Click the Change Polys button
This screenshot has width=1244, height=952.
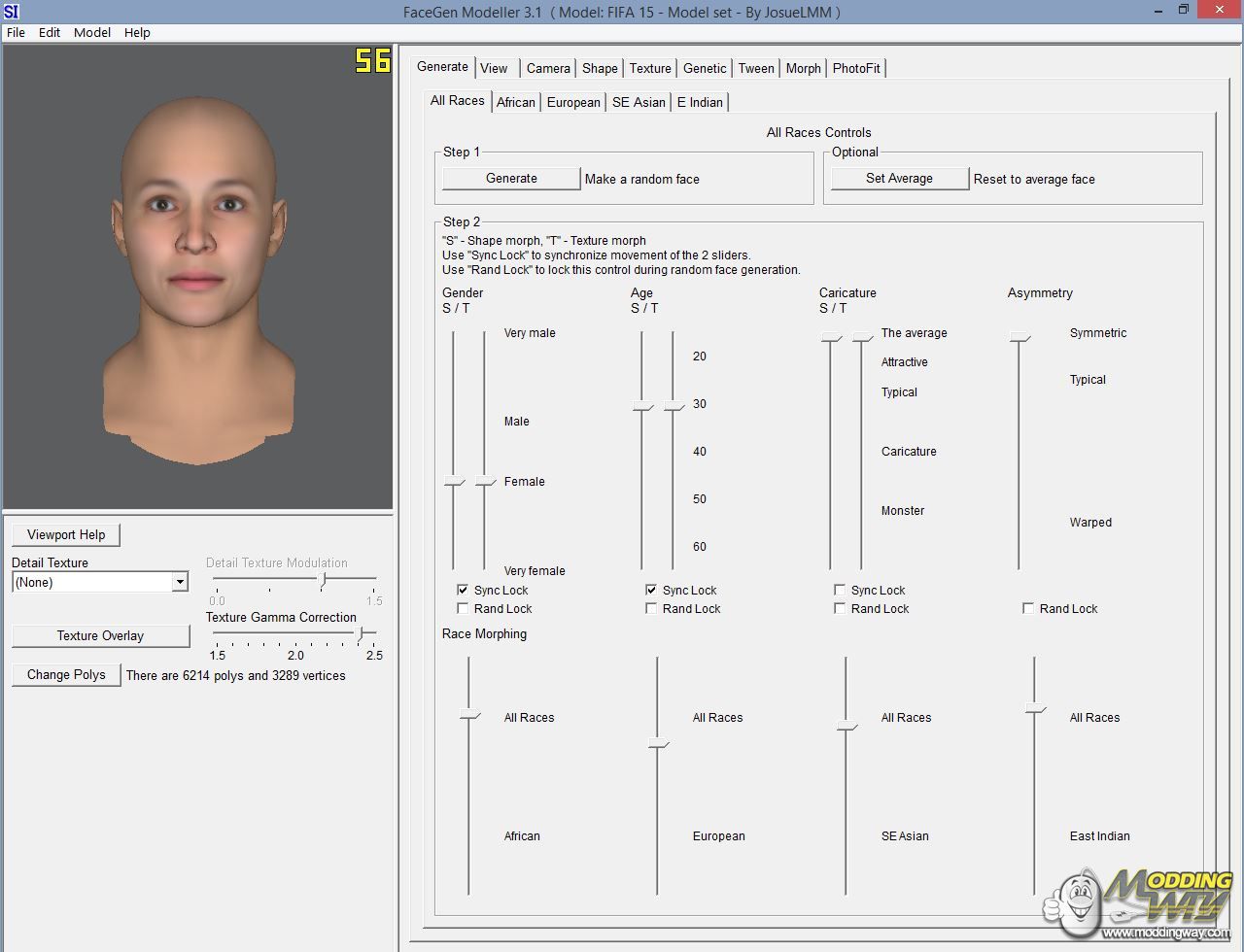[x=66, y=675]
